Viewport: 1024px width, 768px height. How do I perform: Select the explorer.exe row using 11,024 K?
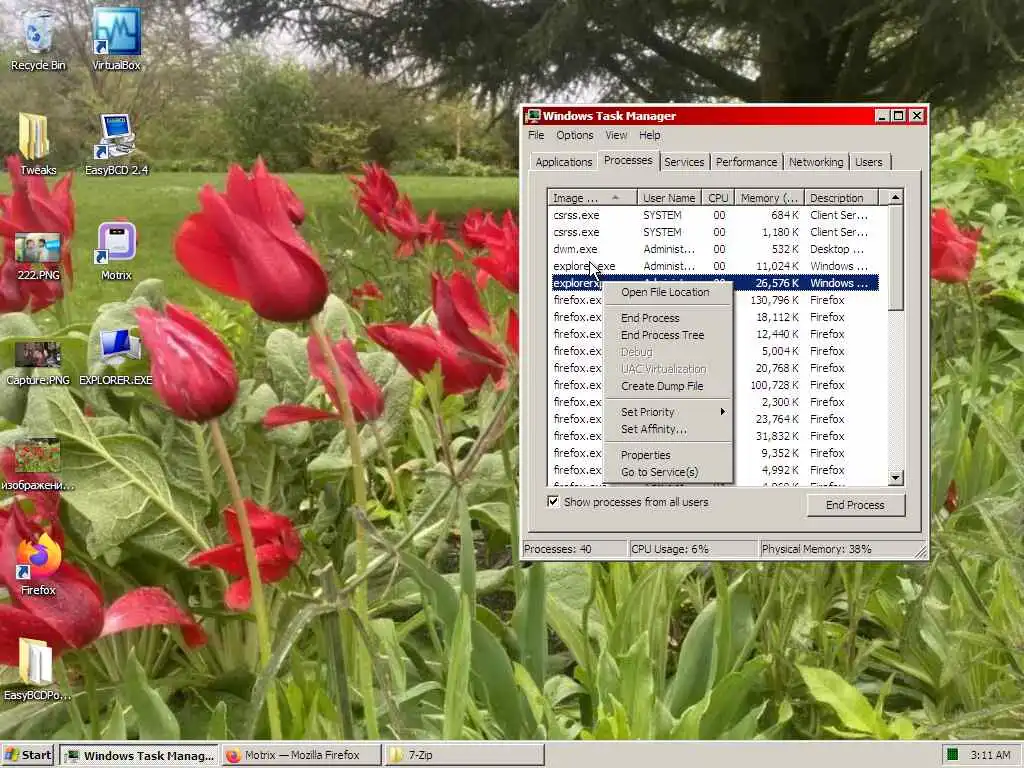click(715, 266)
